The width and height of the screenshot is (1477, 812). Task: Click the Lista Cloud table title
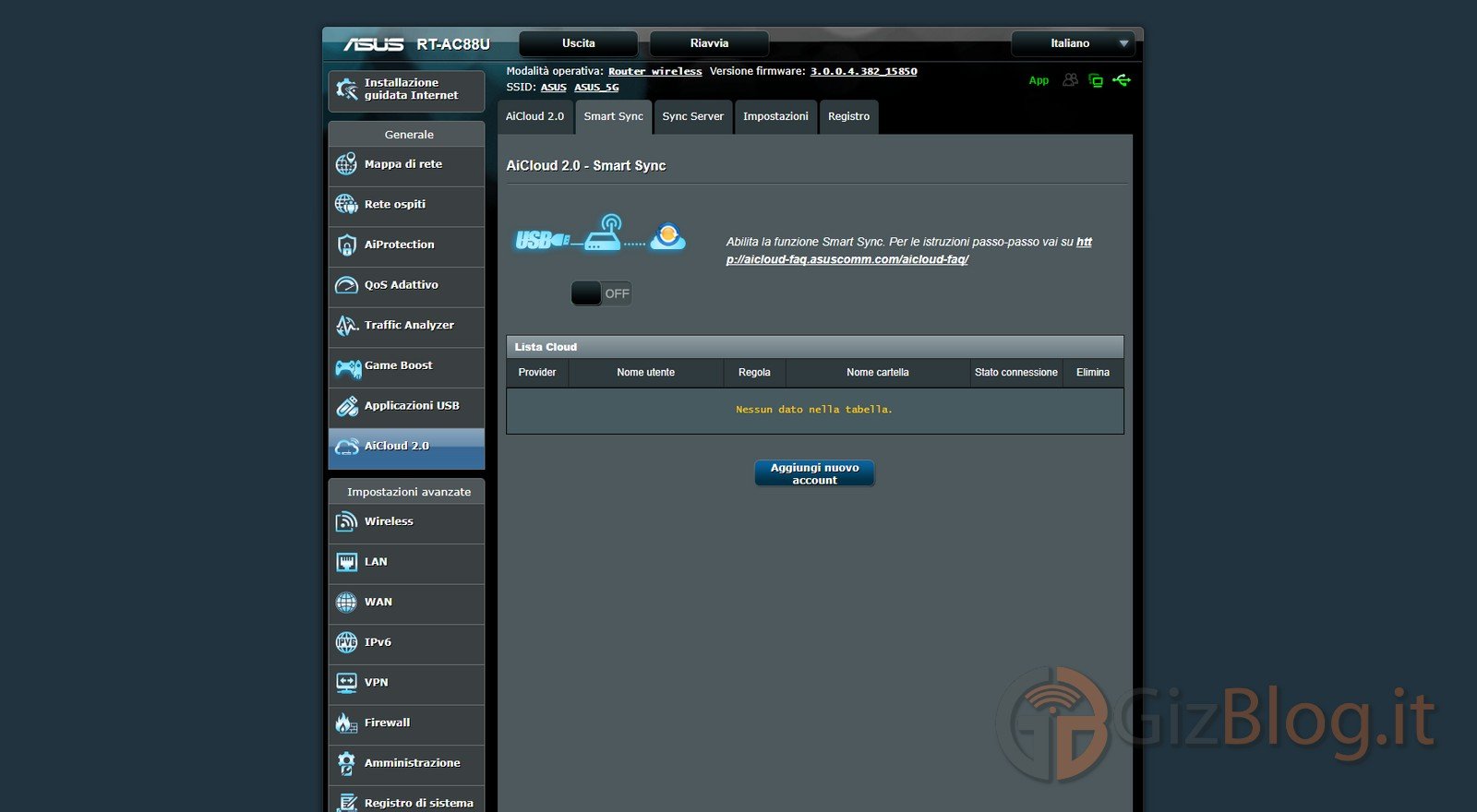click(x=546, y=347)
